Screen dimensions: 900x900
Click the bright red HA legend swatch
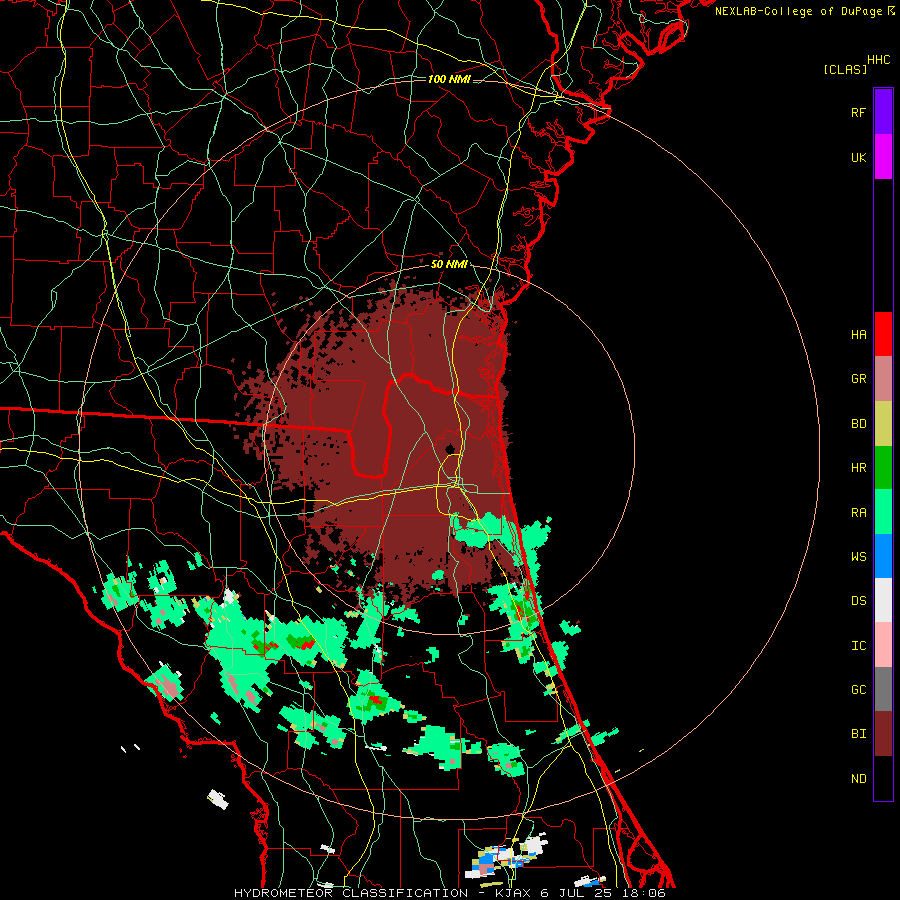pyautogui.click(x=883, y=334)
